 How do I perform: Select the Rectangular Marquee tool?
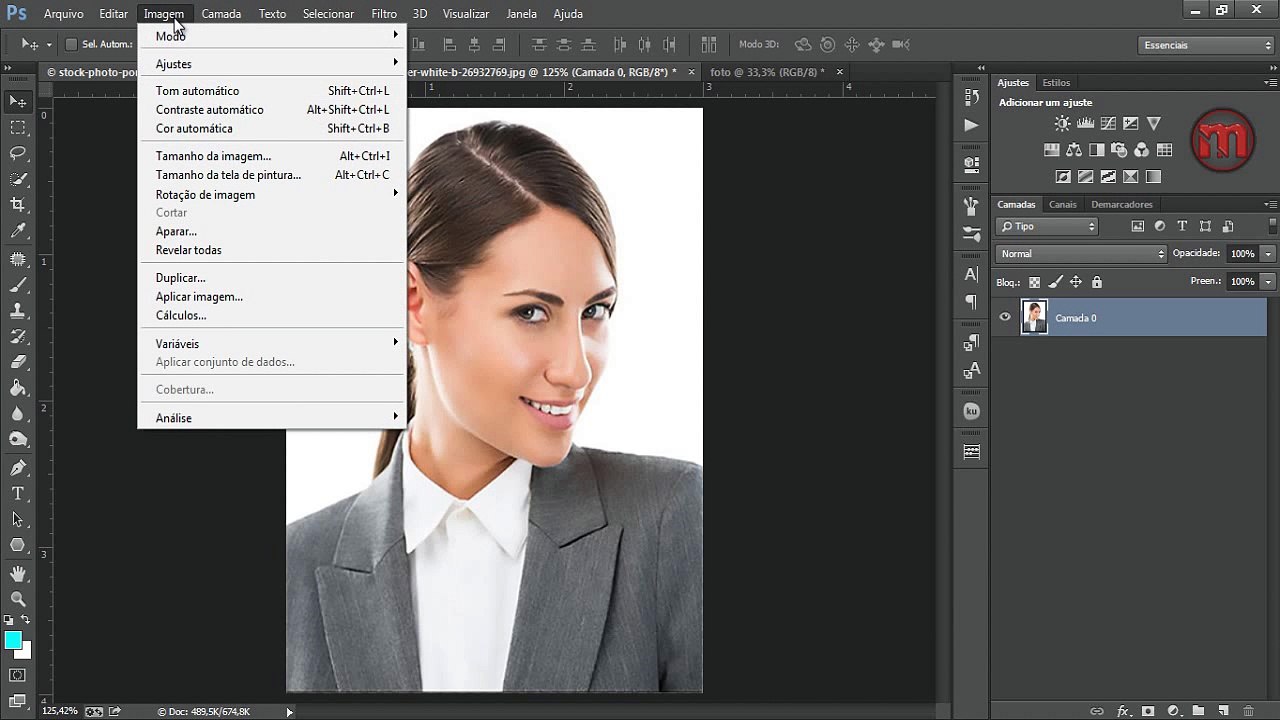click(18, 127)
